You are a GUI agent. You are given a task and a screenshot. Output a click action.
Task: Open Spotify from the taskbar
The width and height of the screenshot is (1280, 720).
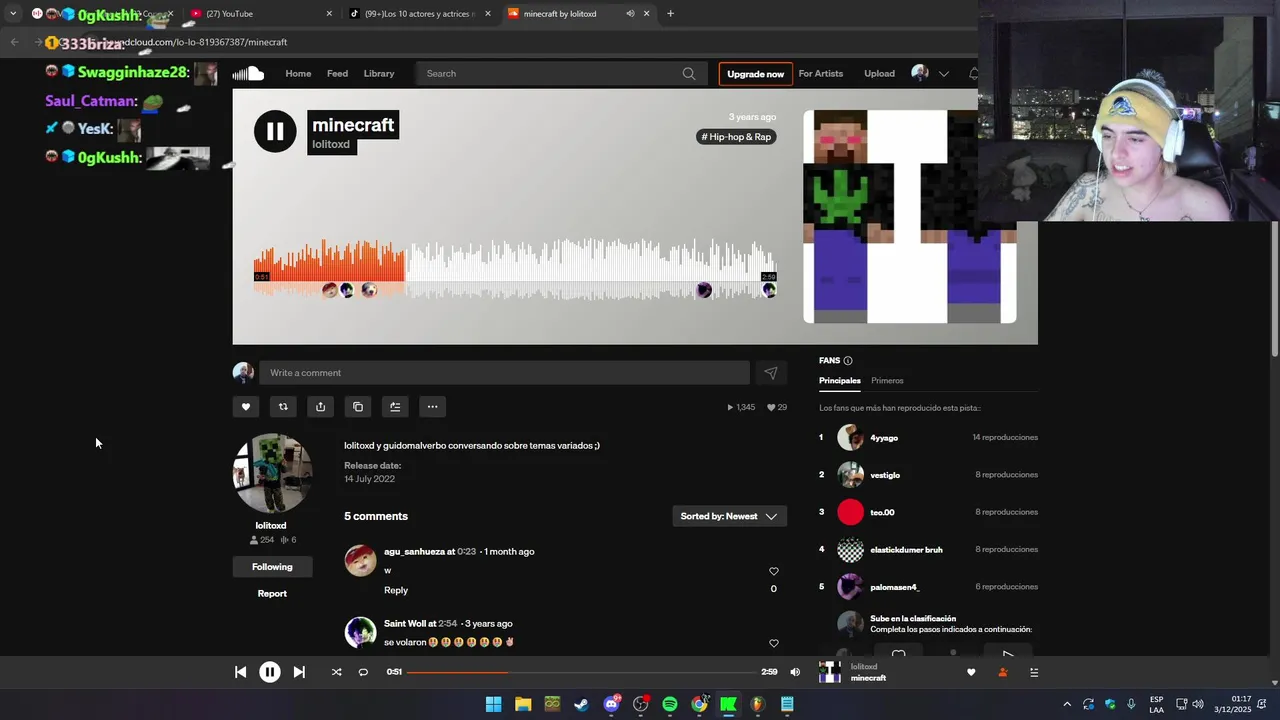(670, 704)
